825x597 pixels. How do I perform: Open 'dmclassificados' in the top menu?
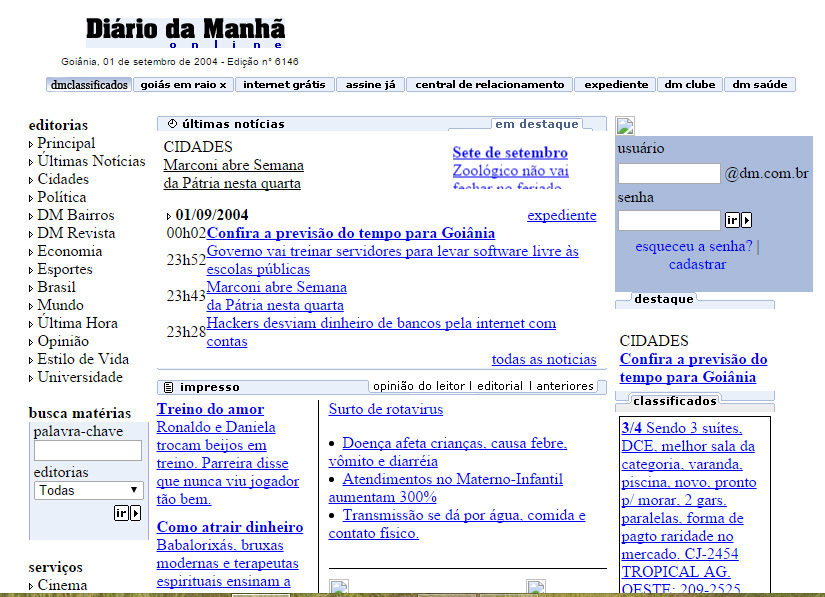(89, 85)
